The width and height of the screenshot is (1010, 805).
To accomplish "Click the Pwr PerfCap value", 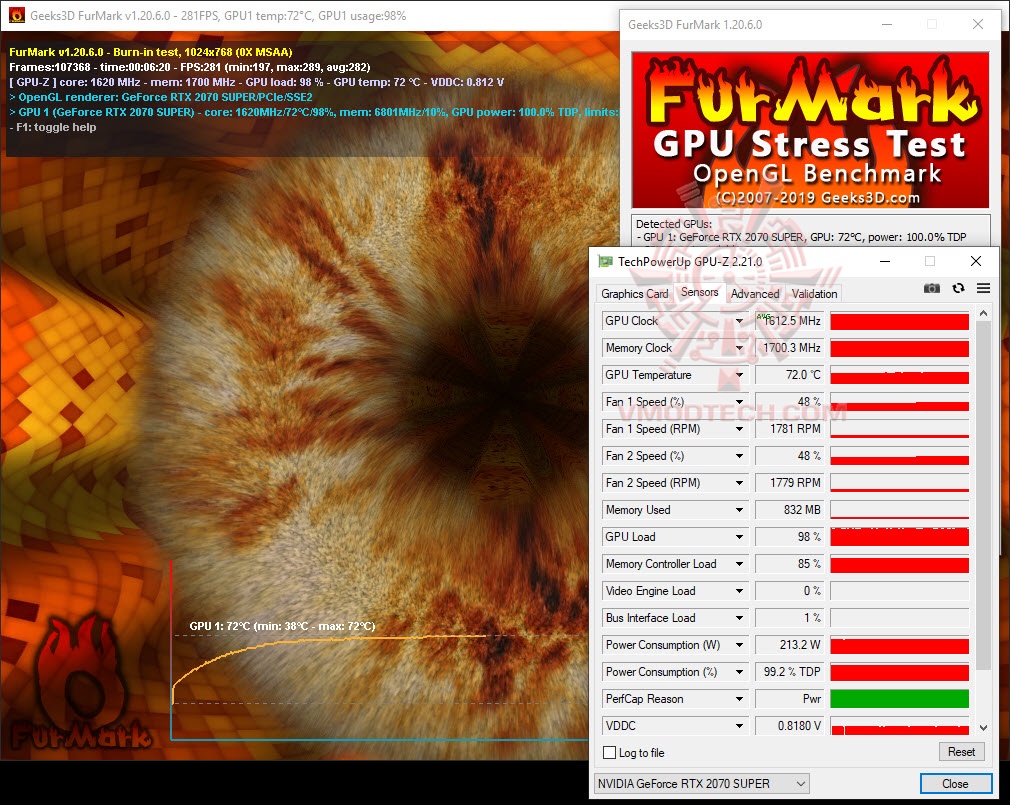I will point(790,699).
